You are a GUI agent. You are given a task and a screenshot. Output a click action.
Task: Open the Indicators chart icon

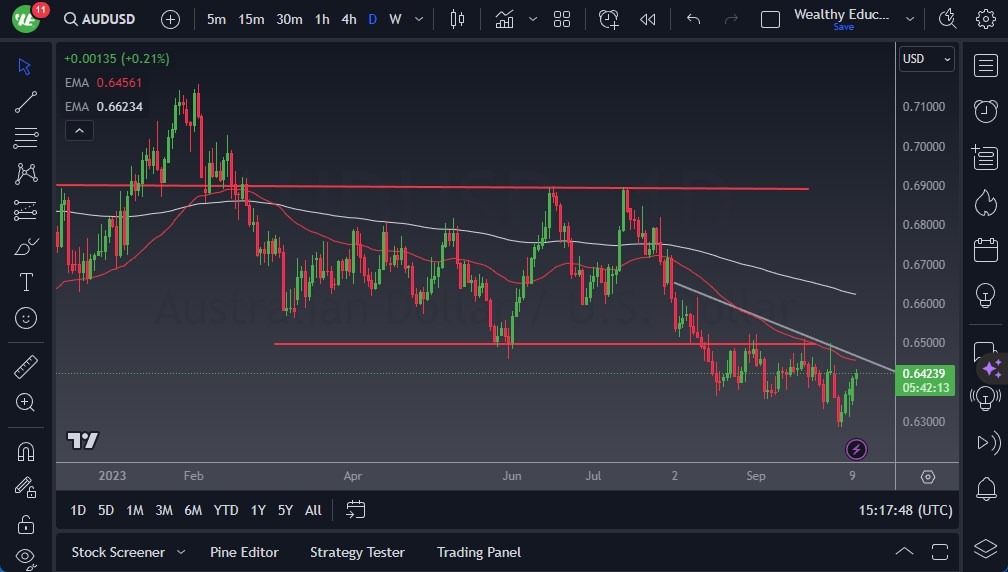pyautogui.click(x=504, y=19)
